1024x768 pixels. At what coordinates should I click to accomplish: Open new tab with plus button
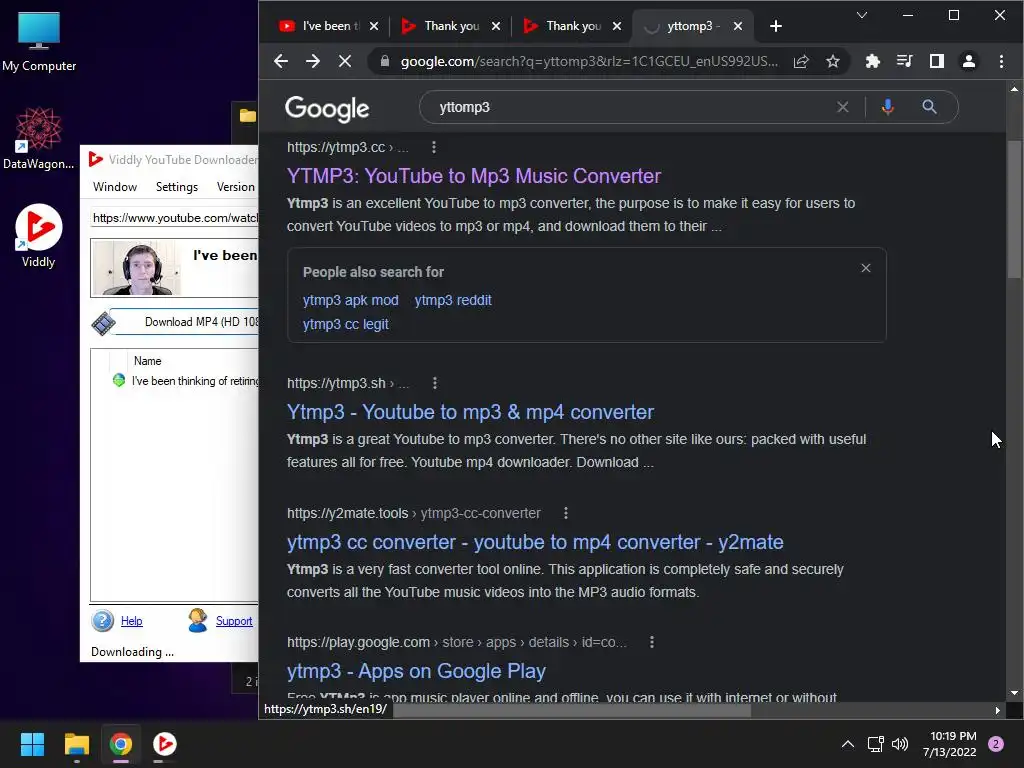point(776,26)
